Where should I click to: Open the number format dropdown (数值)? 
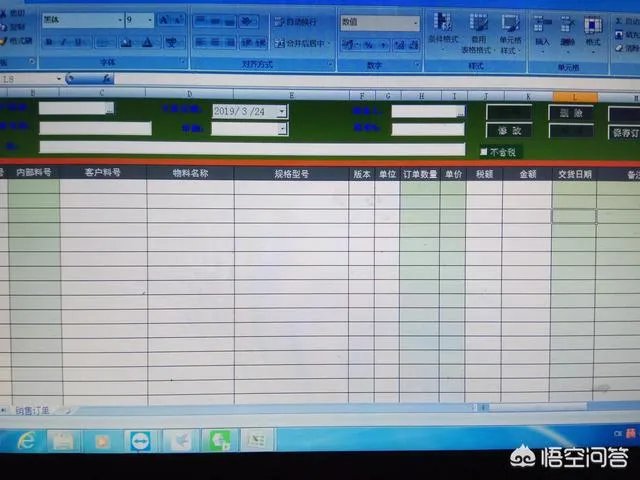coord(415,22)
